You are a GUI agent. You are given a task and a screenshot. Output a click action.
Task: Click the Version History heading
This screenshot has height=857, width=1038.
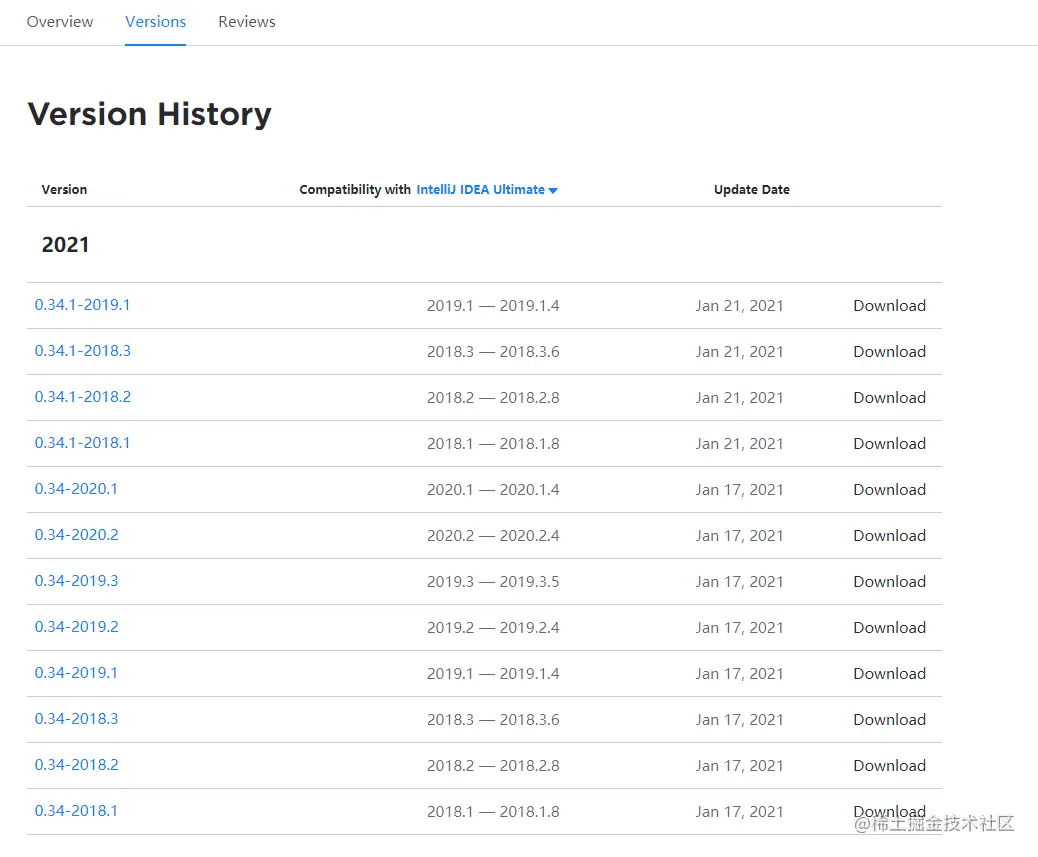coord(150,114)
